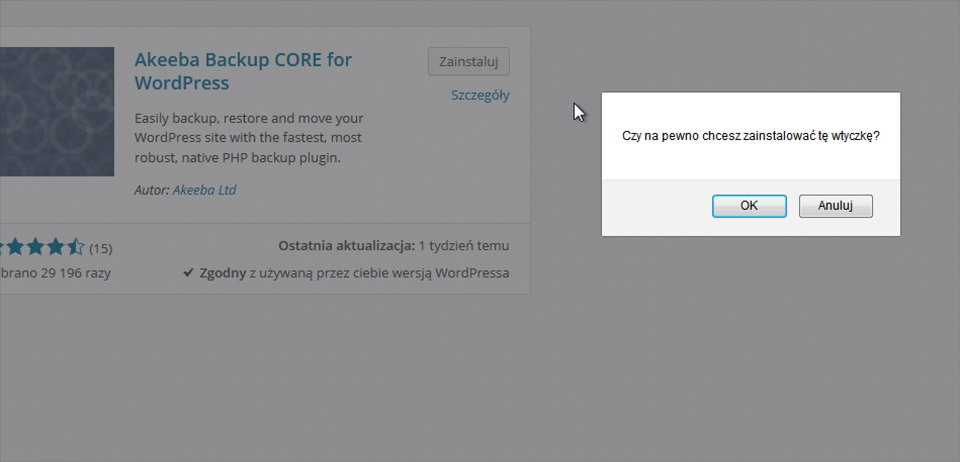
Task: Click the Zainstaluj button for Akeeba Backup
Action: pos(469,61)
